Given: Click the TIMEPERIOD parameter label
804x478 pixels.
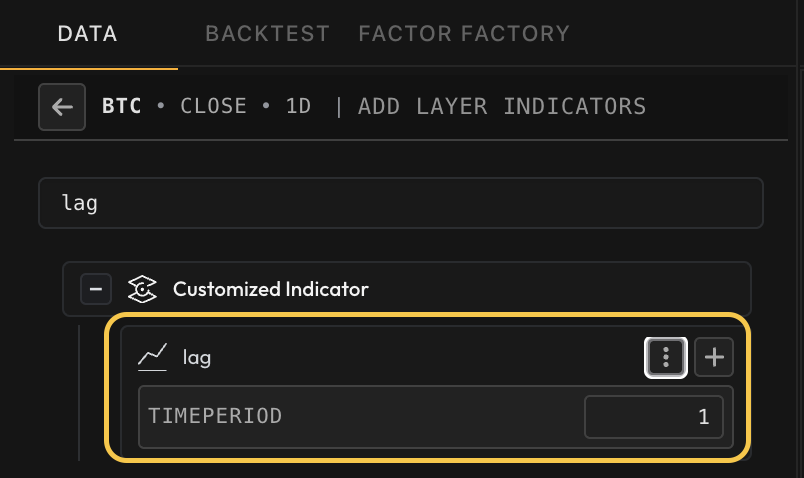Looking at the screenshot, I should click(x=215, y=416).
